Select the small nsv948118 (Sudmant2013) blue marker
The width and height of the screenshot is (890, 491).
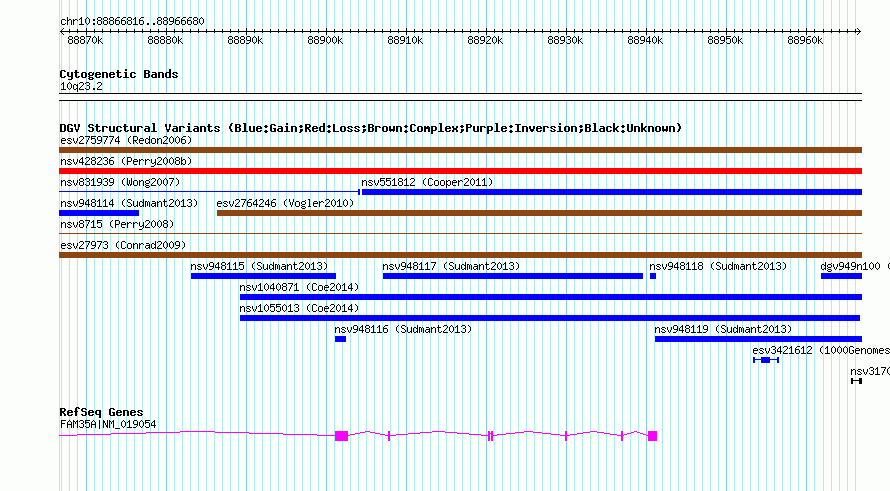(x=653, y=276)
